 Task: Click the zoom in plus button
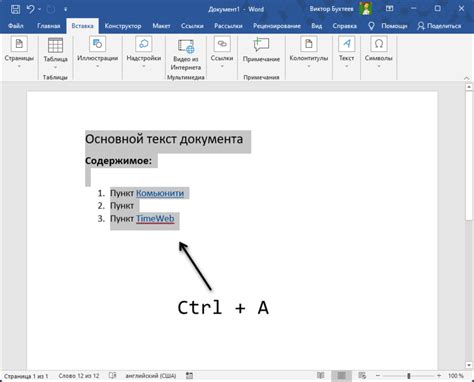coord(439,376)
